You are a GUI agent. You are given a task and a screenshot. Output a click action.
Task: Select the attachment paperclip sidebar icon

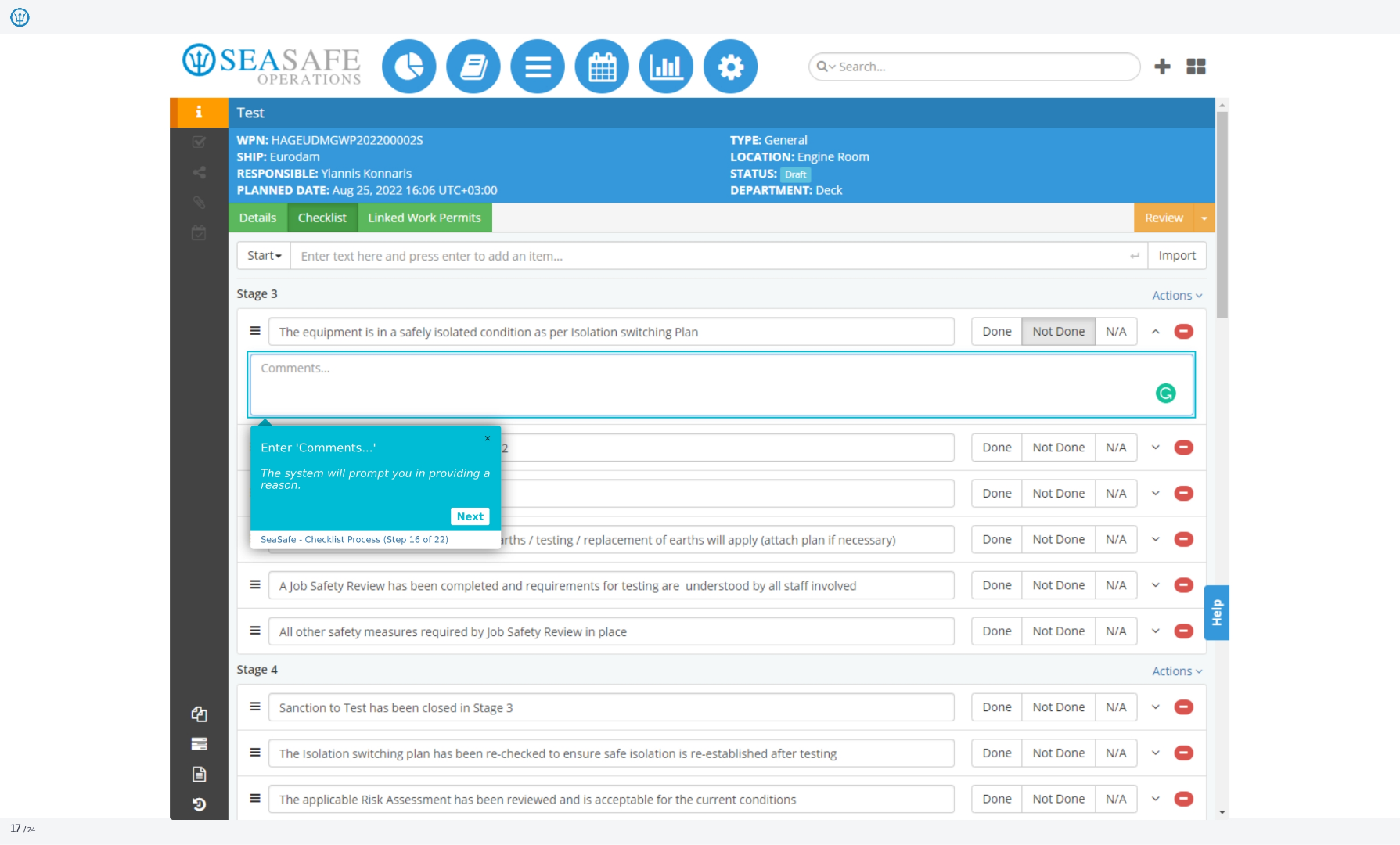pos(199,203)
